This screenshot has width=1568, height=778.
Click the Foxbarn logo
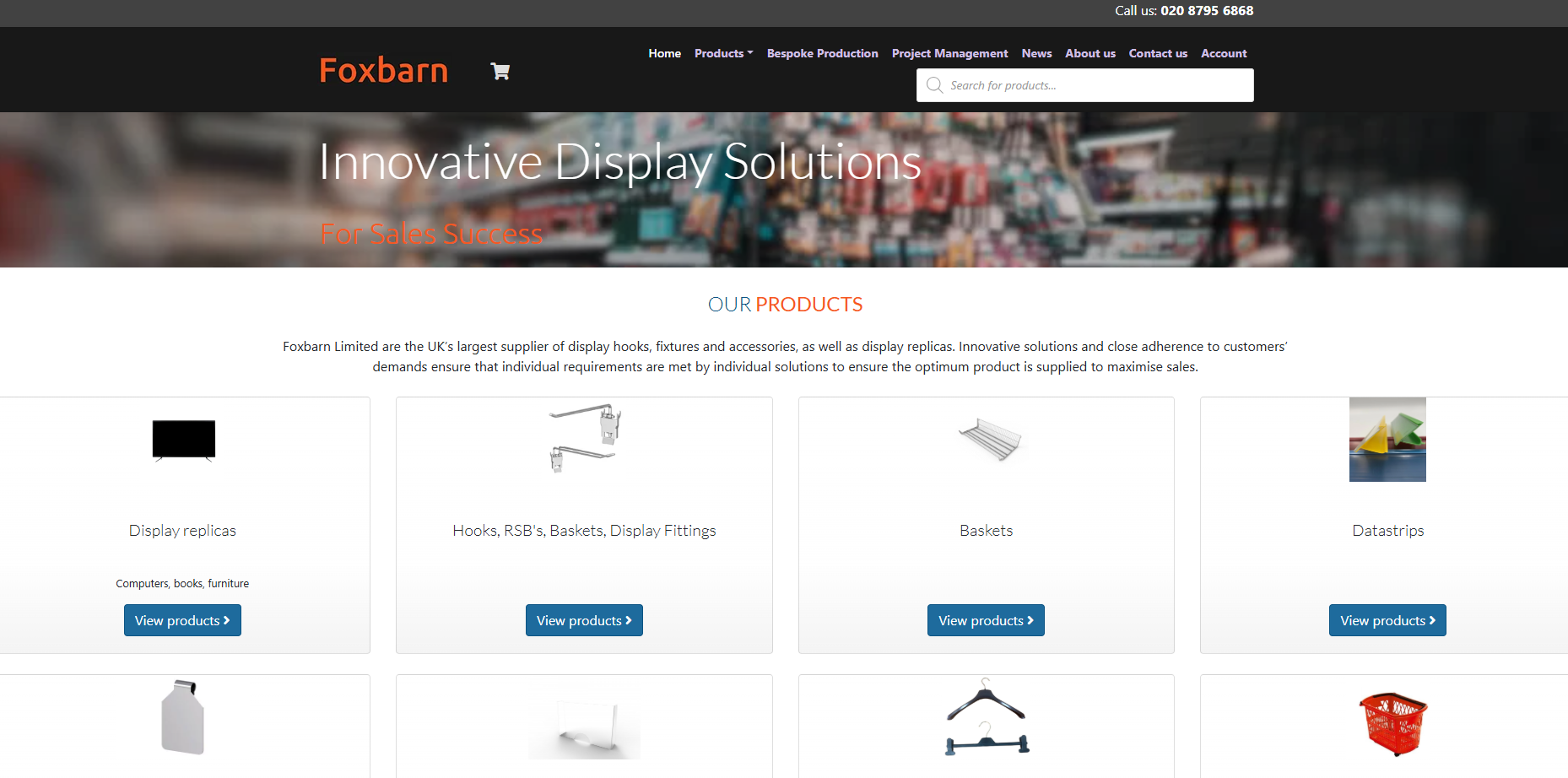[x=383, y=71]
